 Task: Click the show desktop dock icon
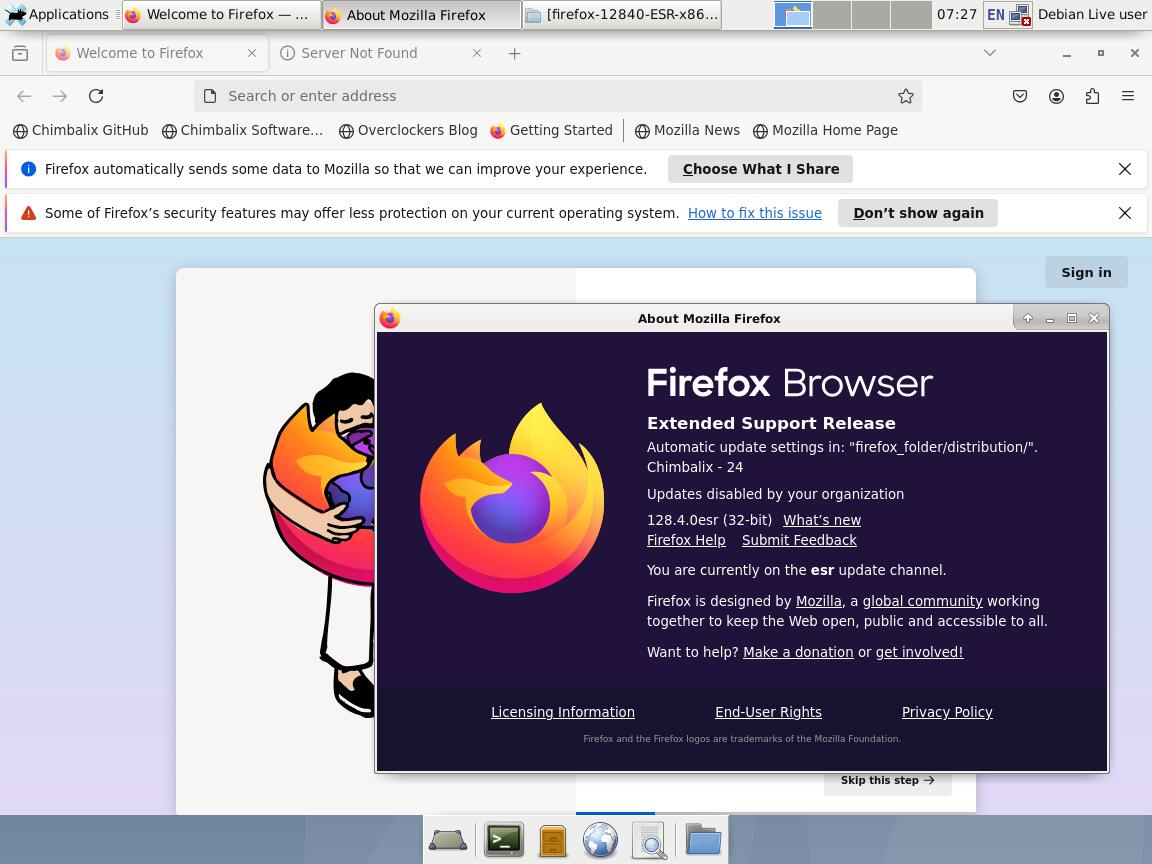(448, 840)
